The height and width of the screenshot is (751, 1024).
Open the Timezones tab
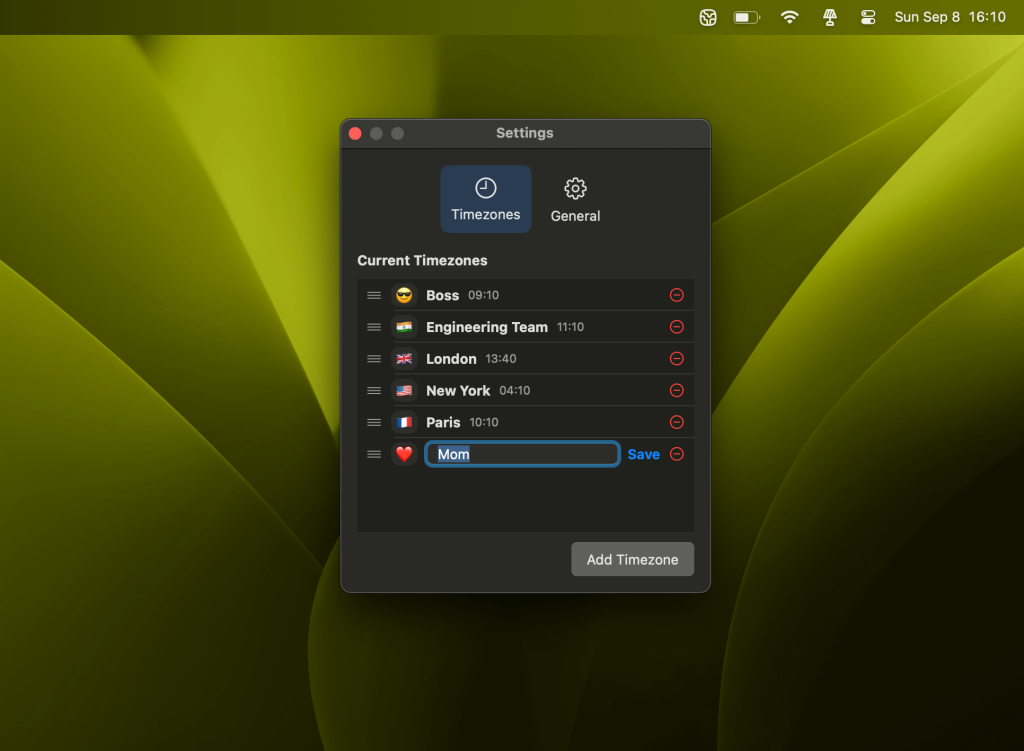pos(486,200)
